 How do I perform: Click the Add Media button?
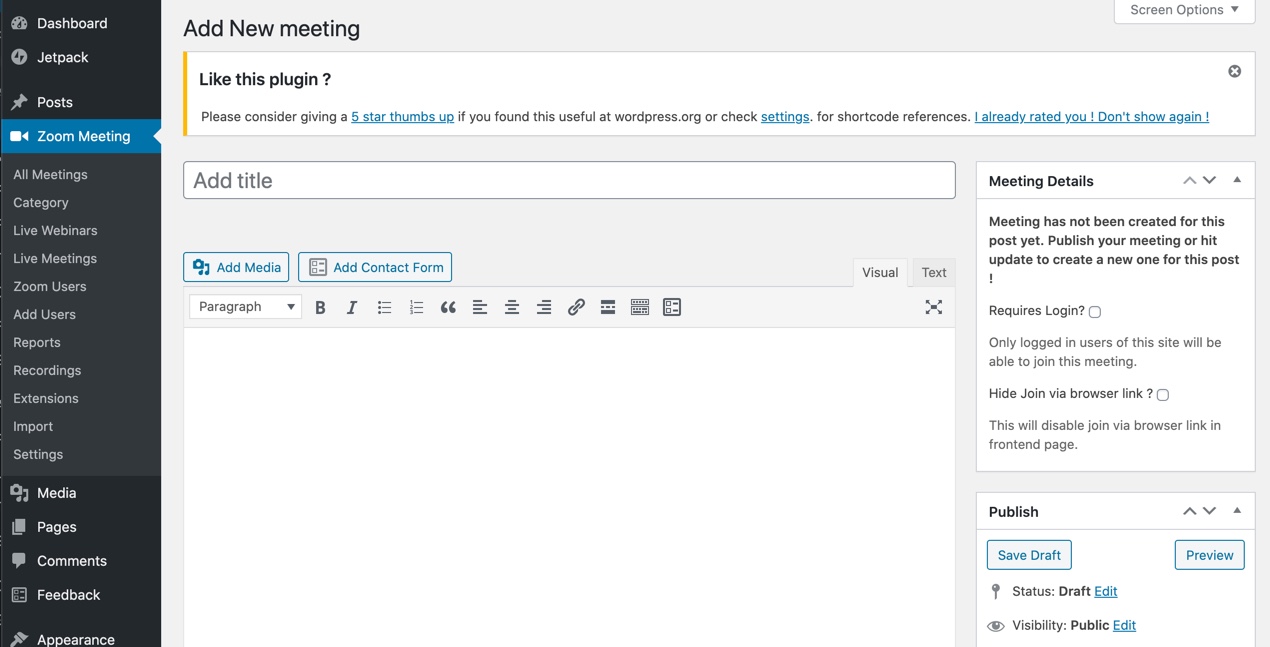click(x=236, y=267)
